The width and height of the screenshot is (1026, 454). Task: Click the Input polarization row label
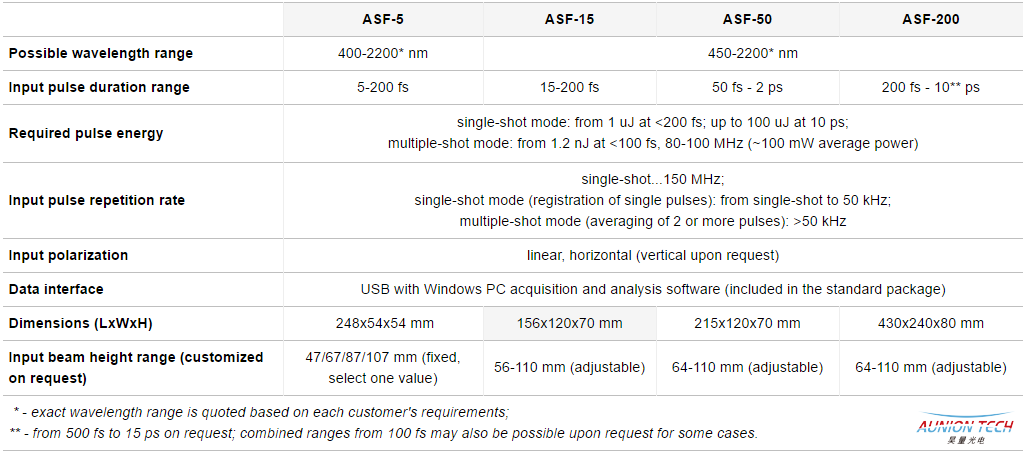coord(68,255)
